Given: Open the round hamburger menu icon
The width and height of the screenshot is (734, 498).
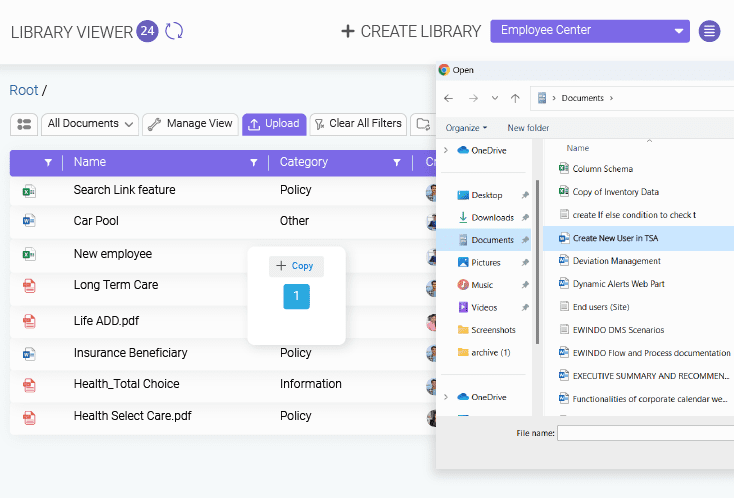Looking at the screenshot, I should point(709,31).
